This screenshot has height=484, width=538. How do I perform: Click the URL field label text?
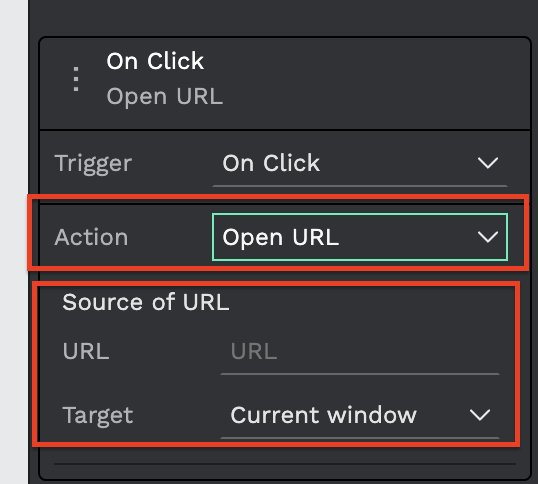(x=86, y=352)
